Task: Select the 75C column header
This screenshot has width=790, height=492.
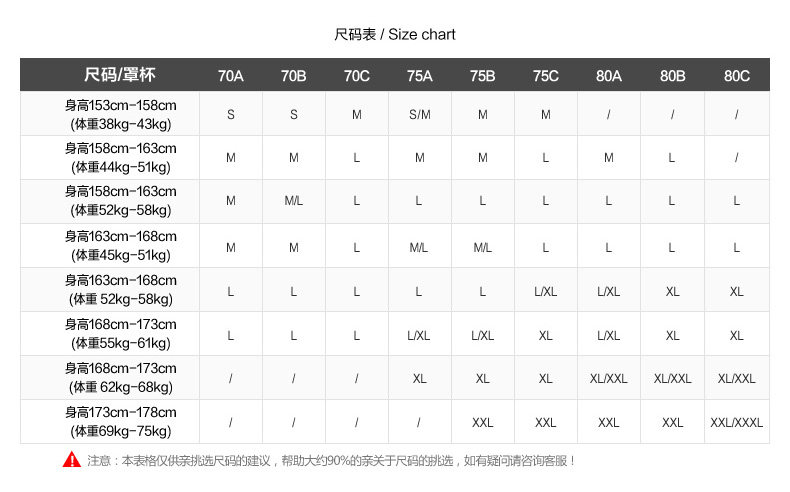Action: pyautogui.click(x=545, y=76)
